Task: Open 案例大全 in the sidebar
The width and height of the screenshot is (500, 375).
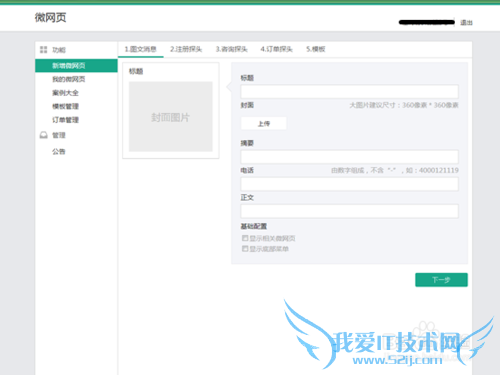Action: tap(65, 93)
